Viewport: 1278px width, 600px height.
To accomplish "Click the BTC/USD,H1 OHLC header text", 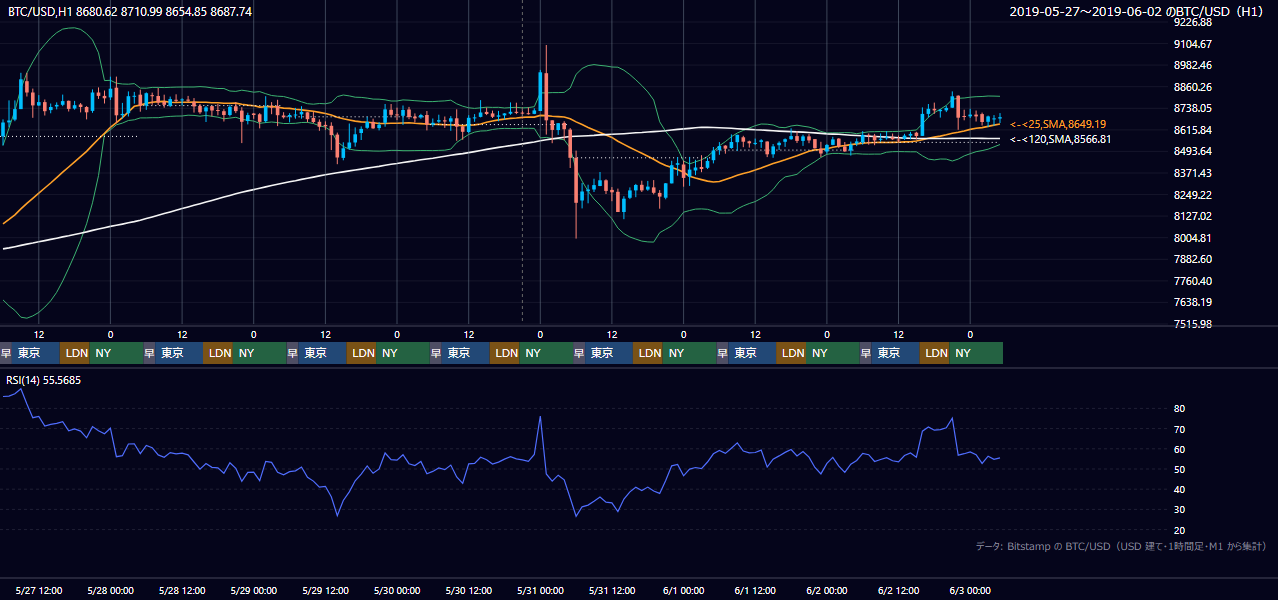I will [130, 11].
